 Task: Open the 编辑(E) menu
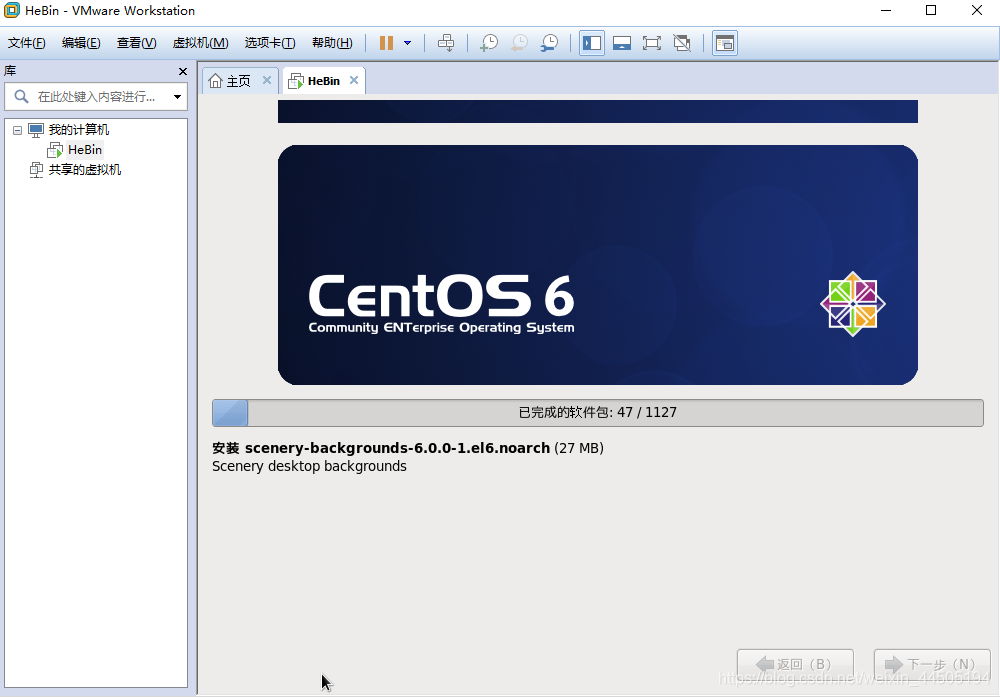81,43
